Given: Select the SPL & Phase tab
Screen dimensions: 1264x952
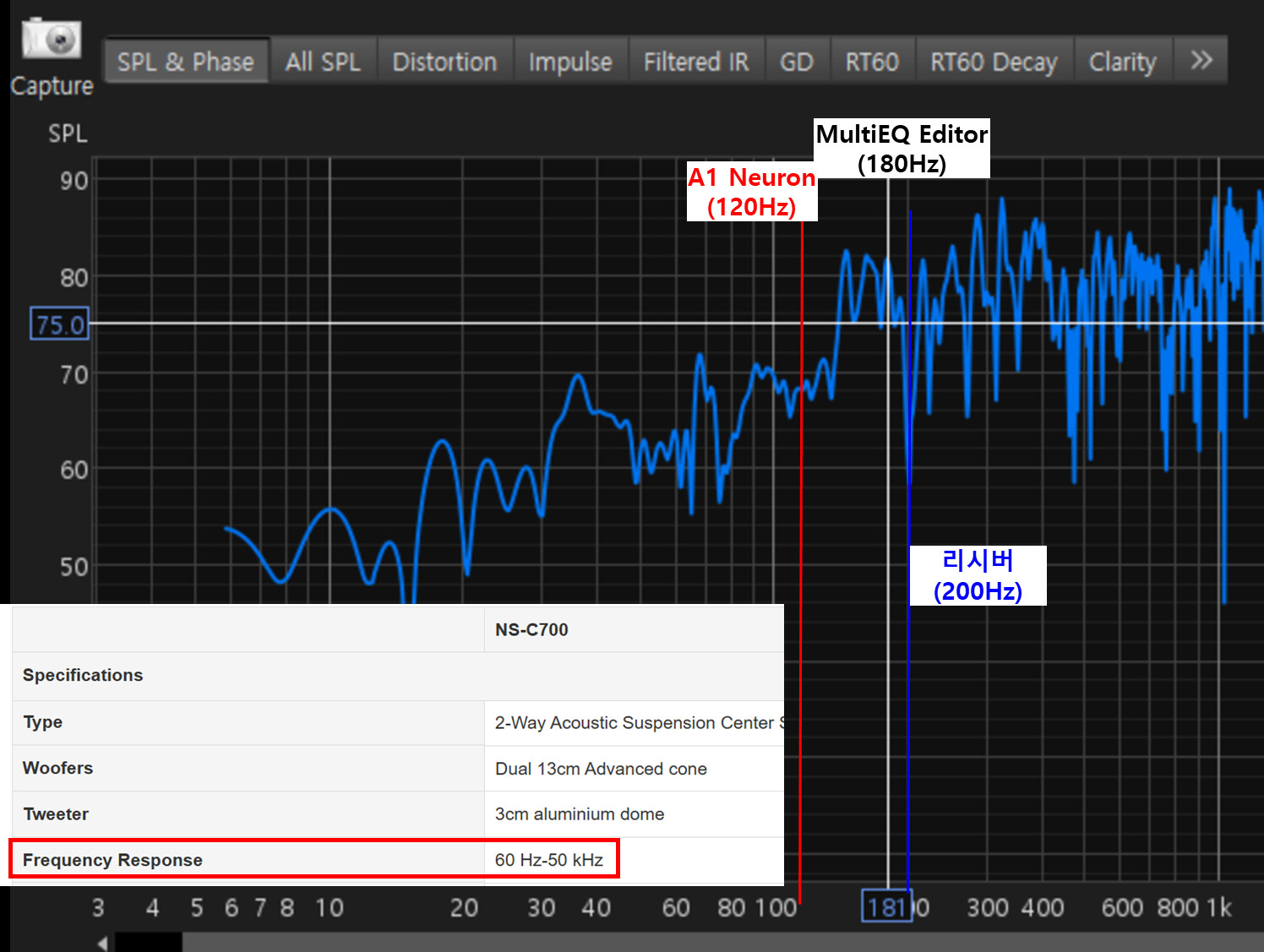Looking at the screenshot, I should [186, 62].
